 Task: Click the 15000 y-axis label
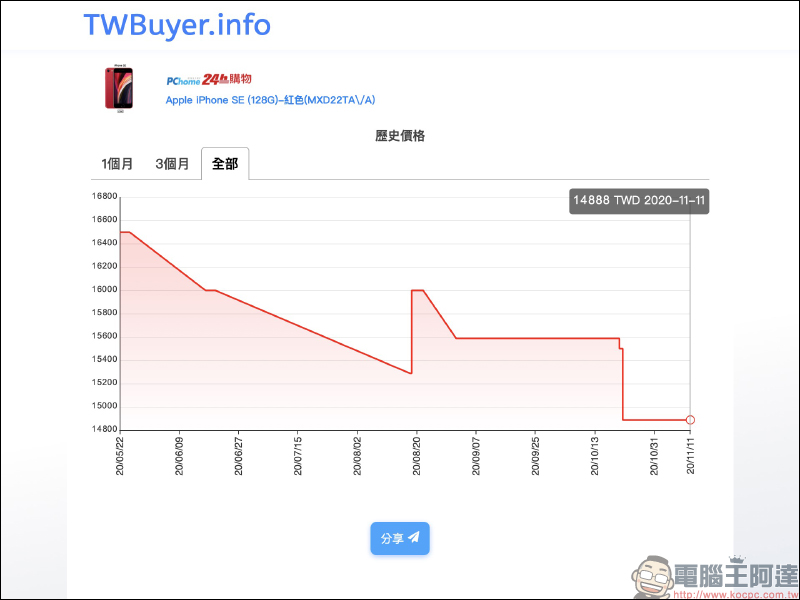coord(105,406)
